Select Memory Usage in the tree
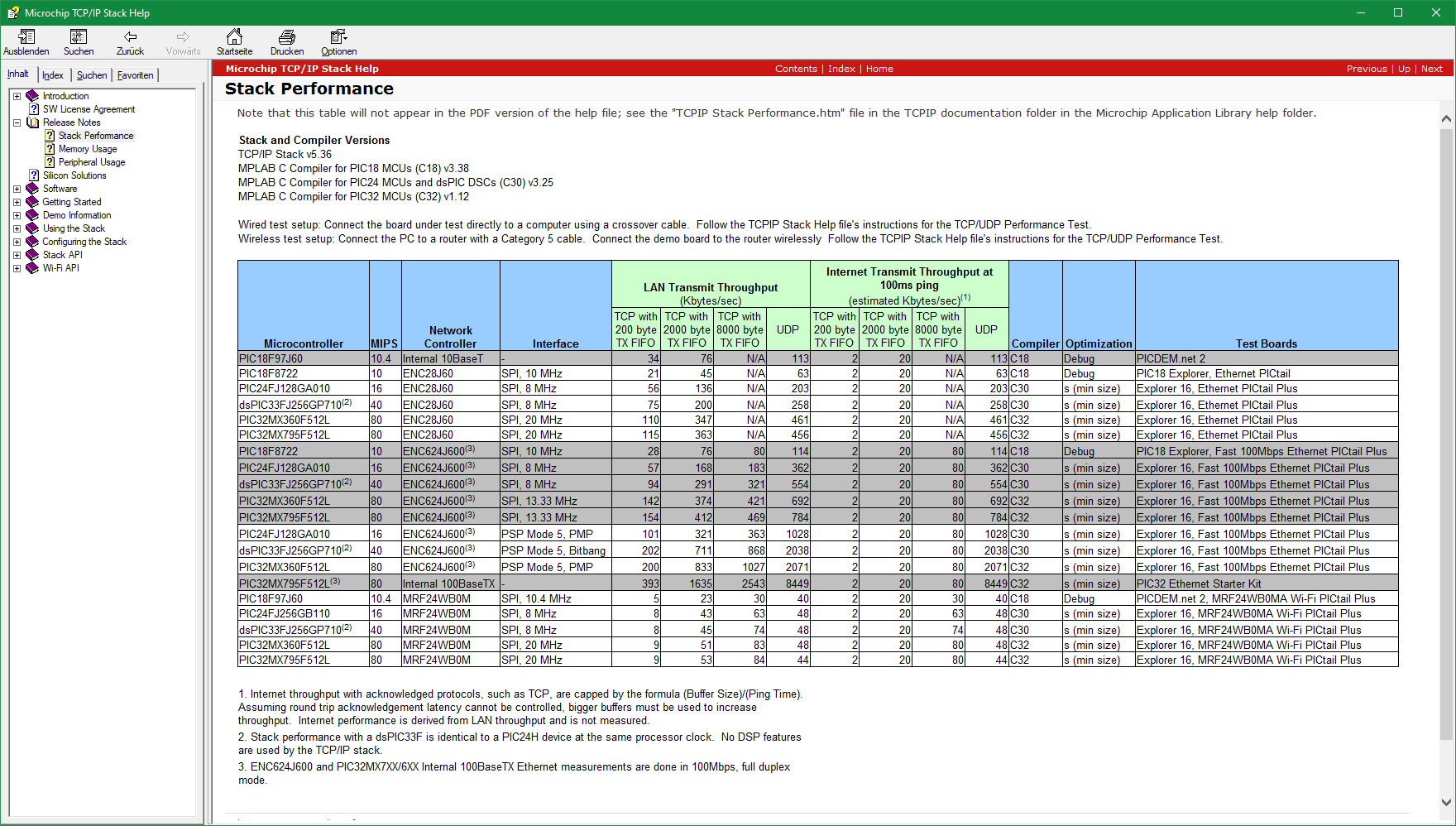1456x826 pixels. tap(88, 149)
